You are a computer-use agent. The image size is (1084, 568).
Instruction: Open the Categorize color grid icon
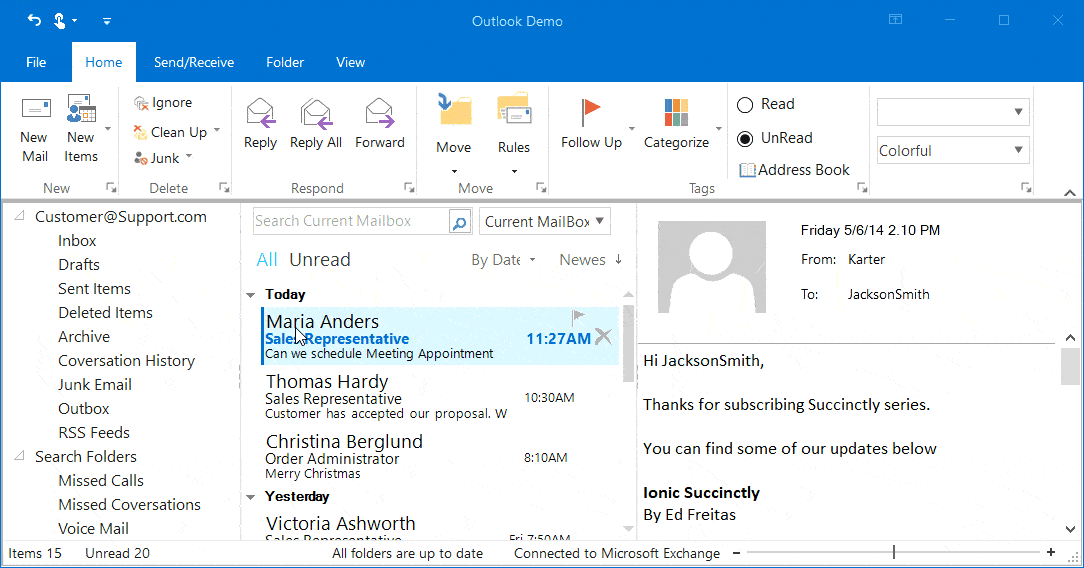676,112
